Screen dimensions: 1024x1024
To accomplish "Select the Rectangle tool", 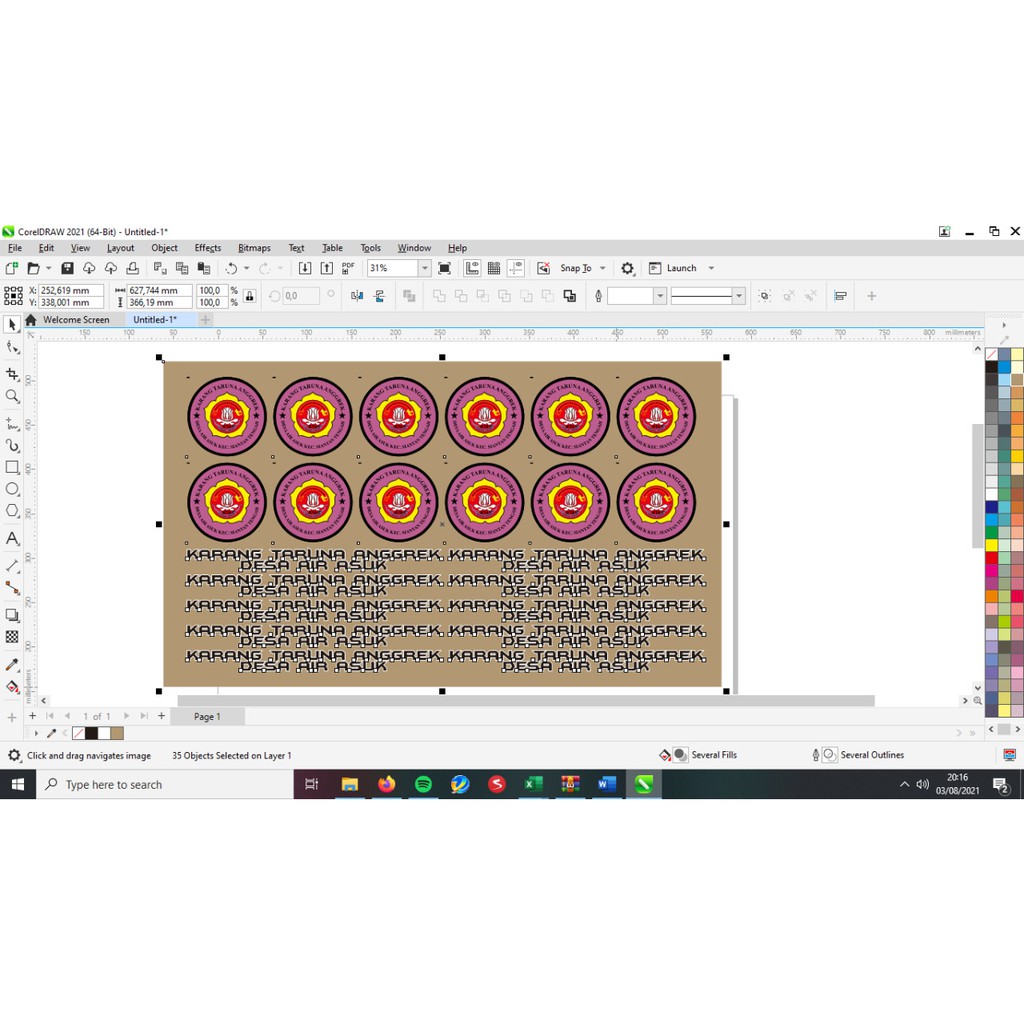I will (12, 467).
